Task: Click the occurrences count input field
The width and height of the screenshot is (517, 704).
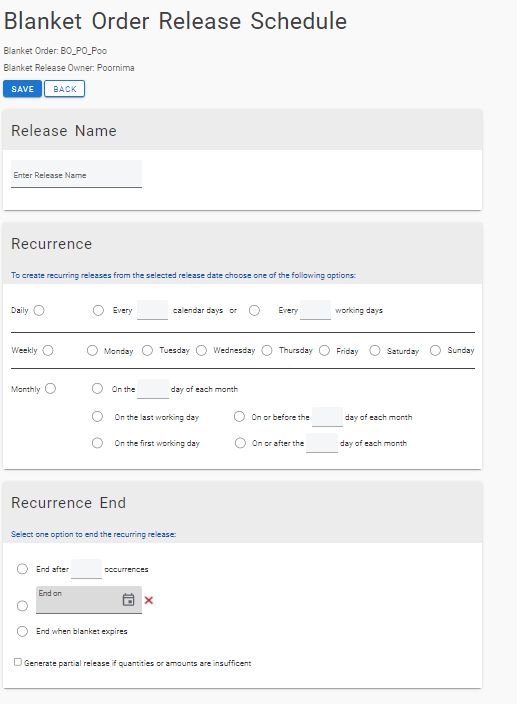Action: pyautogui.click(x=86, y=569)
